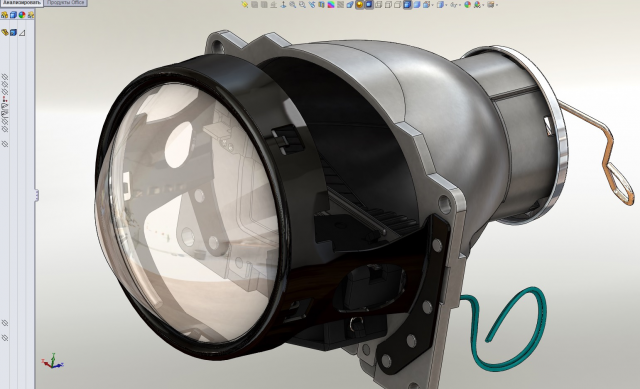Viewport: 640px width, 389px height.
Task: Click the first greyed-out view toolbar icon
Action: pyautogui.click(x=254, y=5)
